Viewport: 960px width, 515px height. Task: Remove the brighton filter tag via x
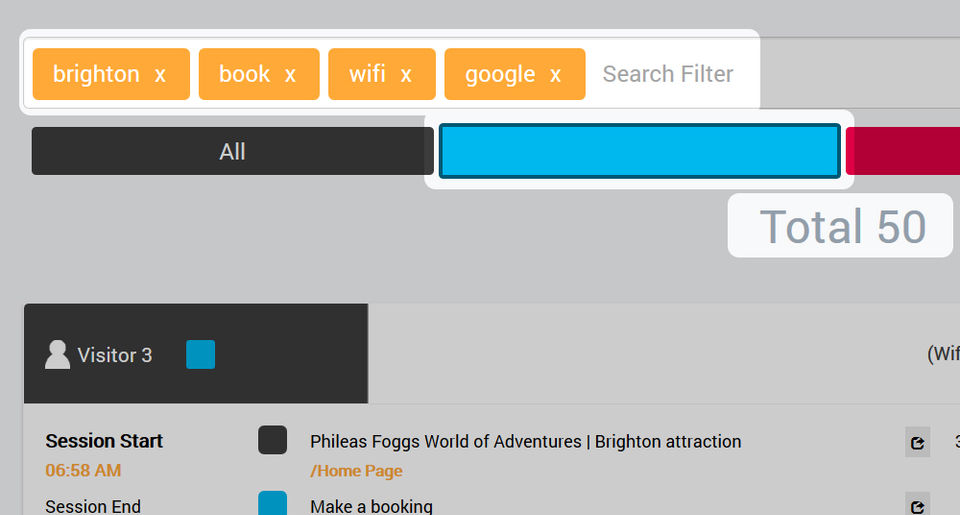[160, 75]
